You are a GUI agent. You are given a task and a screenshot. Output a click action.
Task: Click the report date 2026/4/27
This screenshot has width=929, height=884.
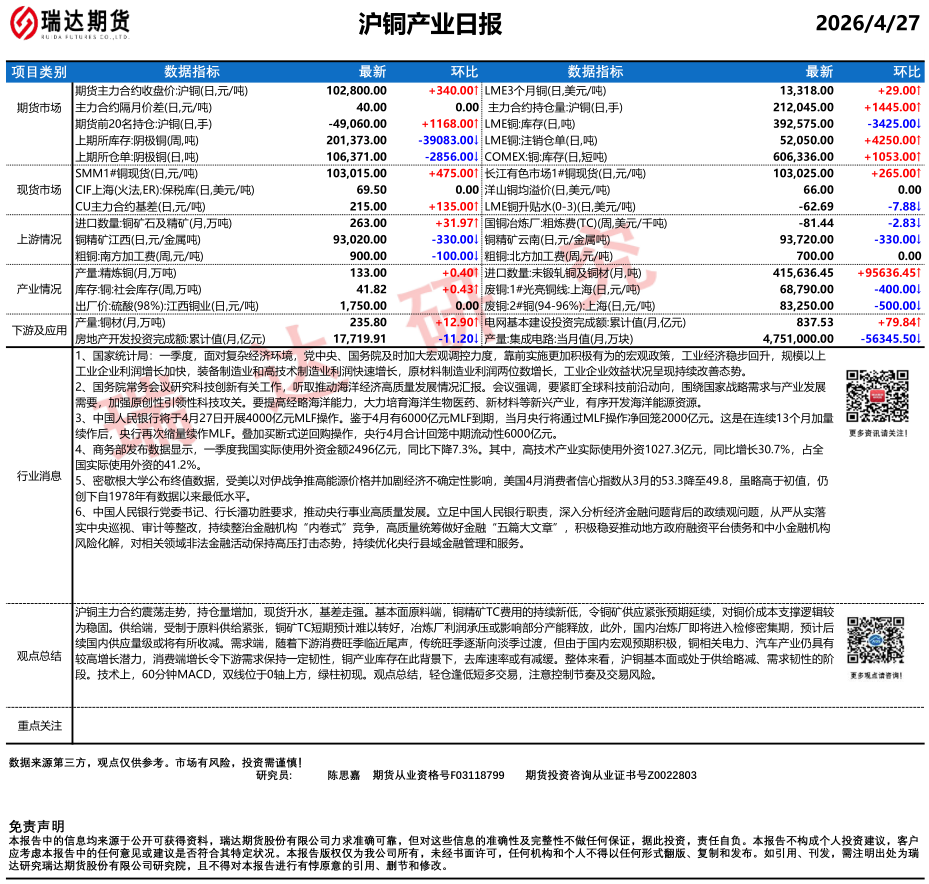867,23
